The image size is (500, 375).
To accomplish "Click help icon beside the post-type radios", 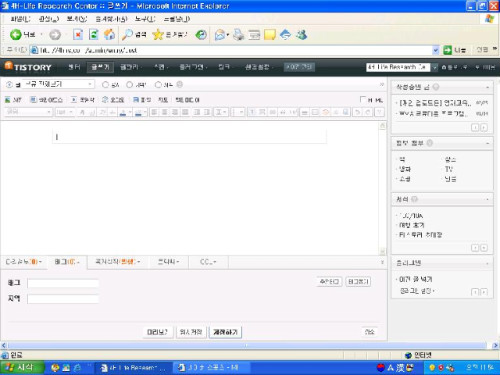I will 179,85.
